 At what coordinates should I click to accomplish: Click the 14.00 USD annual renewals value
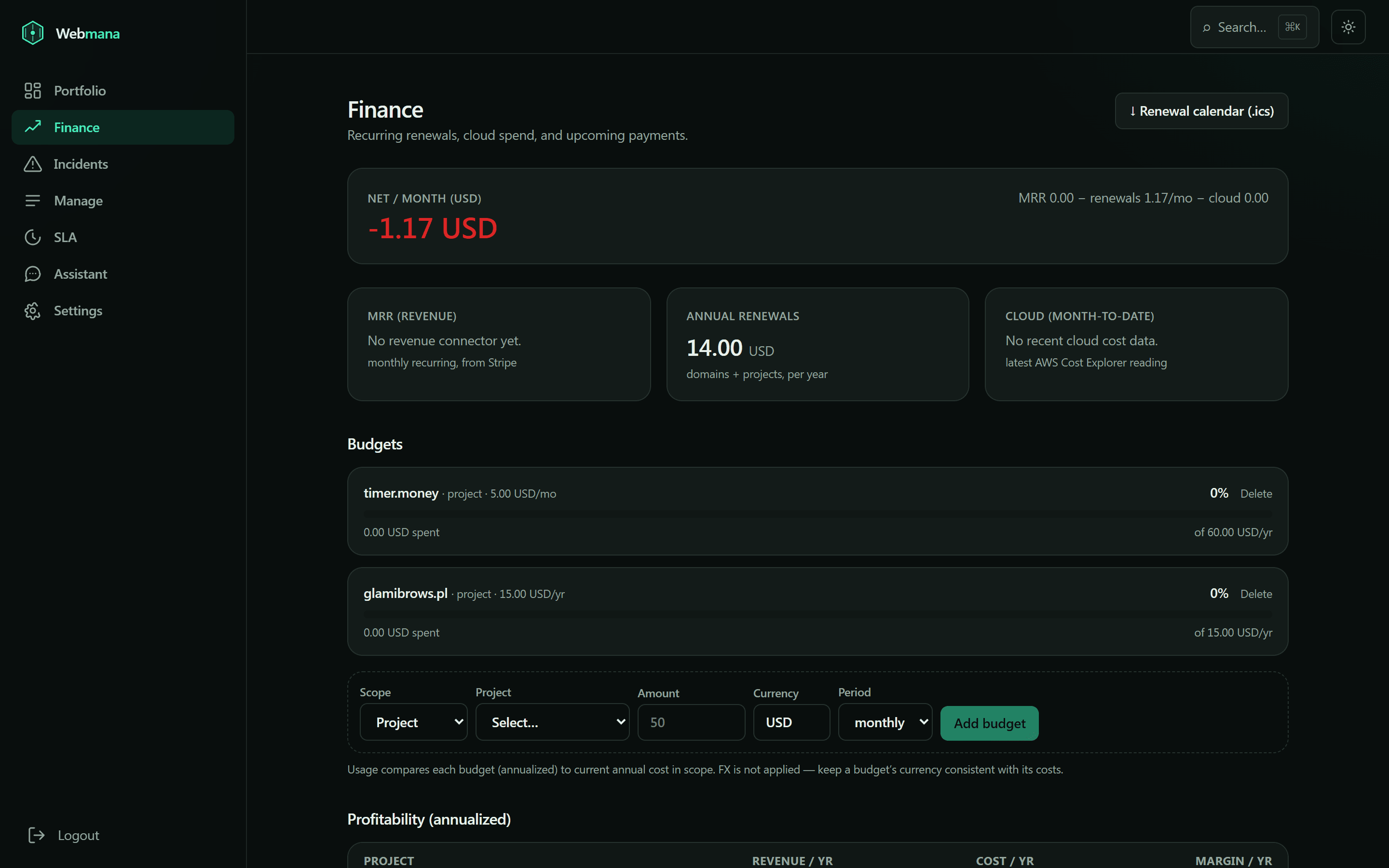[730, 348]
